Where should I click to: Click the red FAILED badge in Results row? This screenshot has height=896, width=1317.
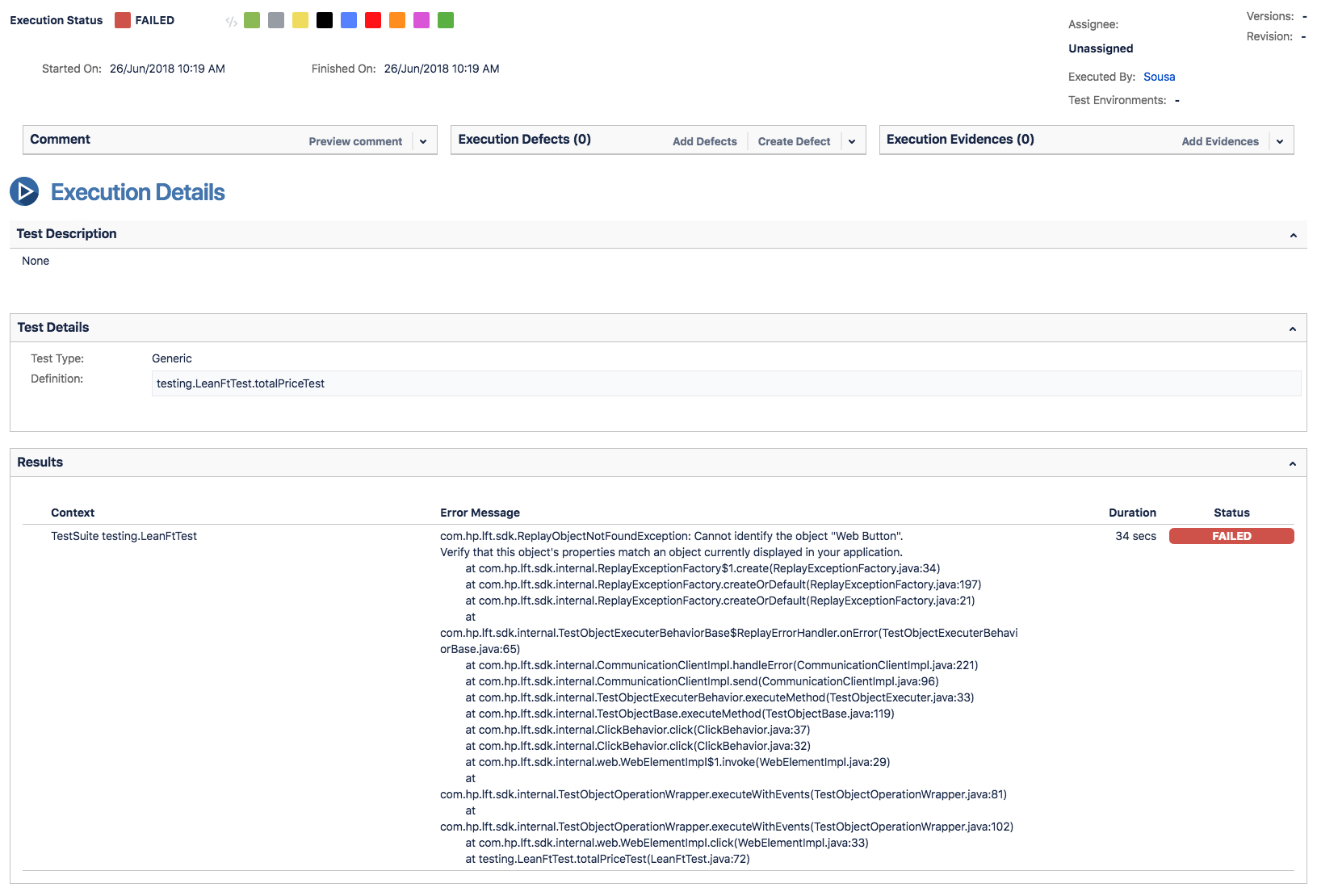(1231, 536)
